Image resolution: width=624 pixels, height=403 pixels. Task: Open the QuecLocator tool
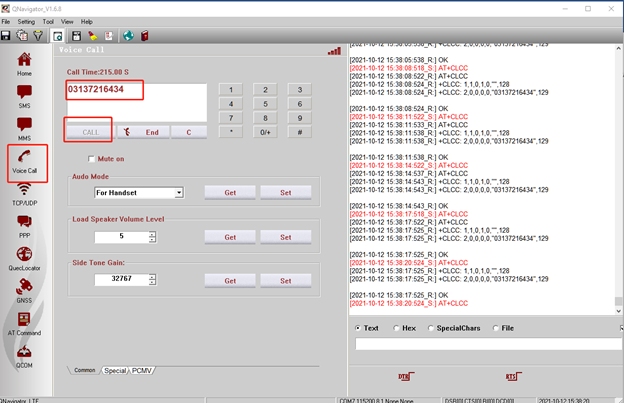24,258
